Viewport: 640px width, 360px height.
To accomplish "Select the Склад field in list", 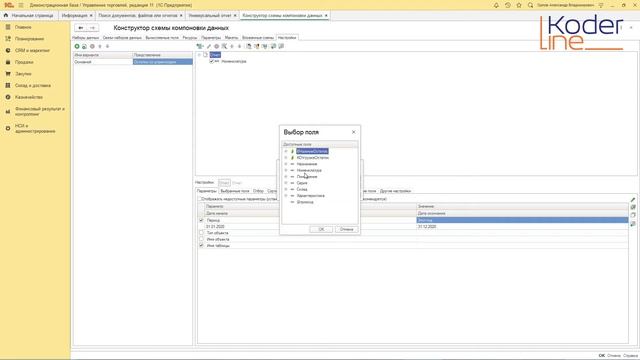I will 302,189.
